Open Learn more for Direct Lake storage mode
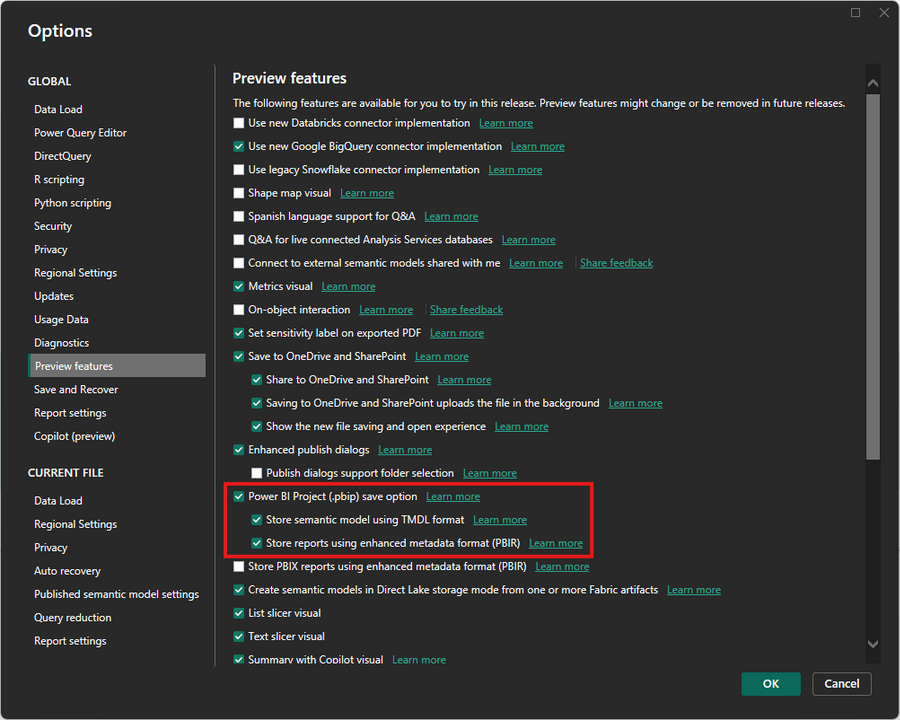 coord(693,590)
